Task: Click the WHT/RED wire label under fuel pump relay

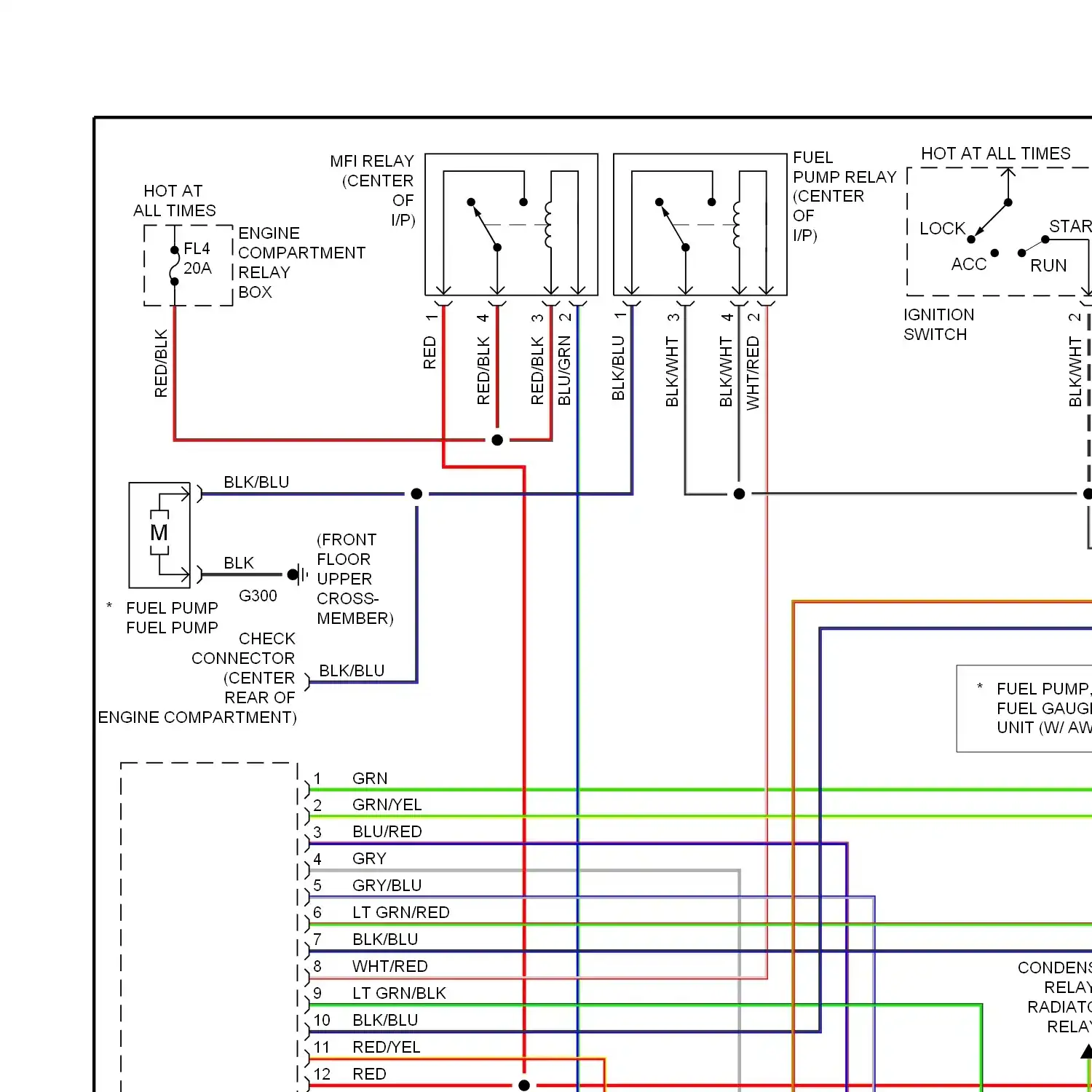Action: 753,373
